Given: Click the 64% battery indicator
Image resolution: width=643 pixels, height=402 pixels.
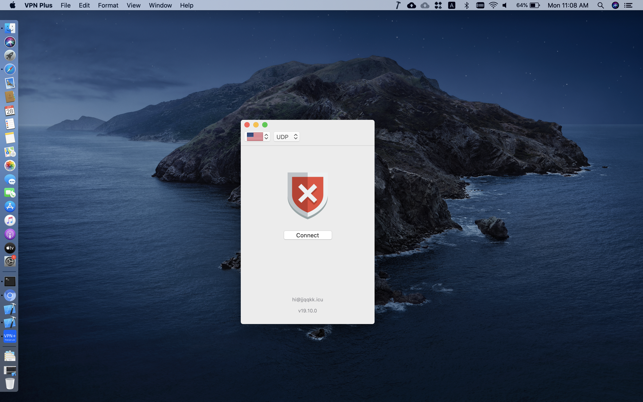Looking at the screenshot, I should point(528,5).
